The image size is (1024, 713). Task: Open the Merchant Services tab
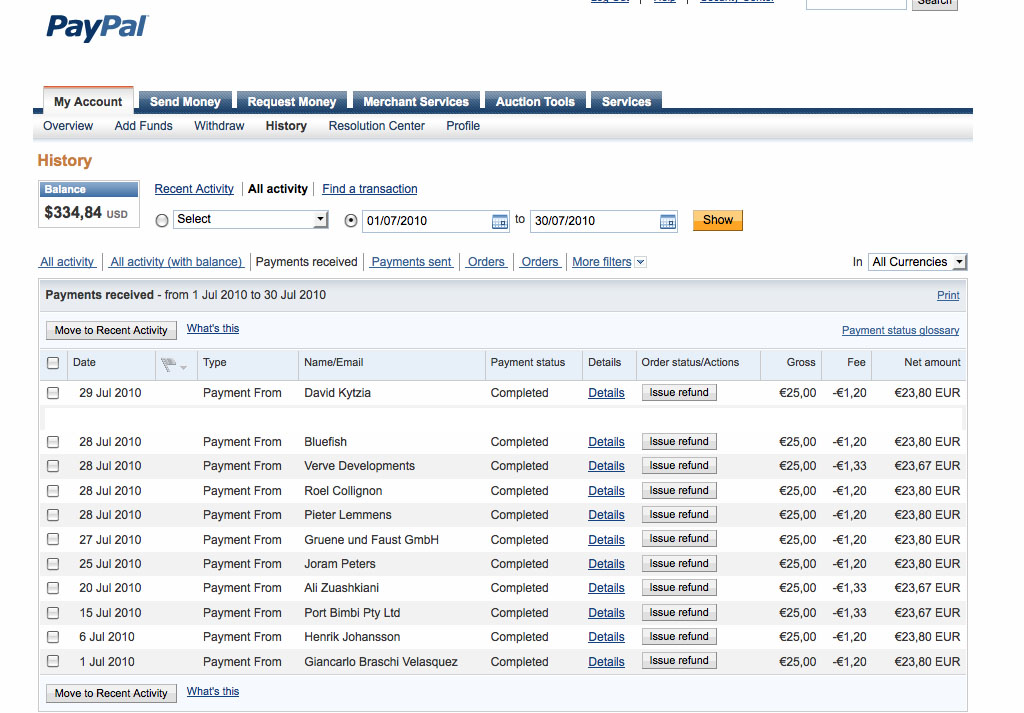[x=416, y=101]
